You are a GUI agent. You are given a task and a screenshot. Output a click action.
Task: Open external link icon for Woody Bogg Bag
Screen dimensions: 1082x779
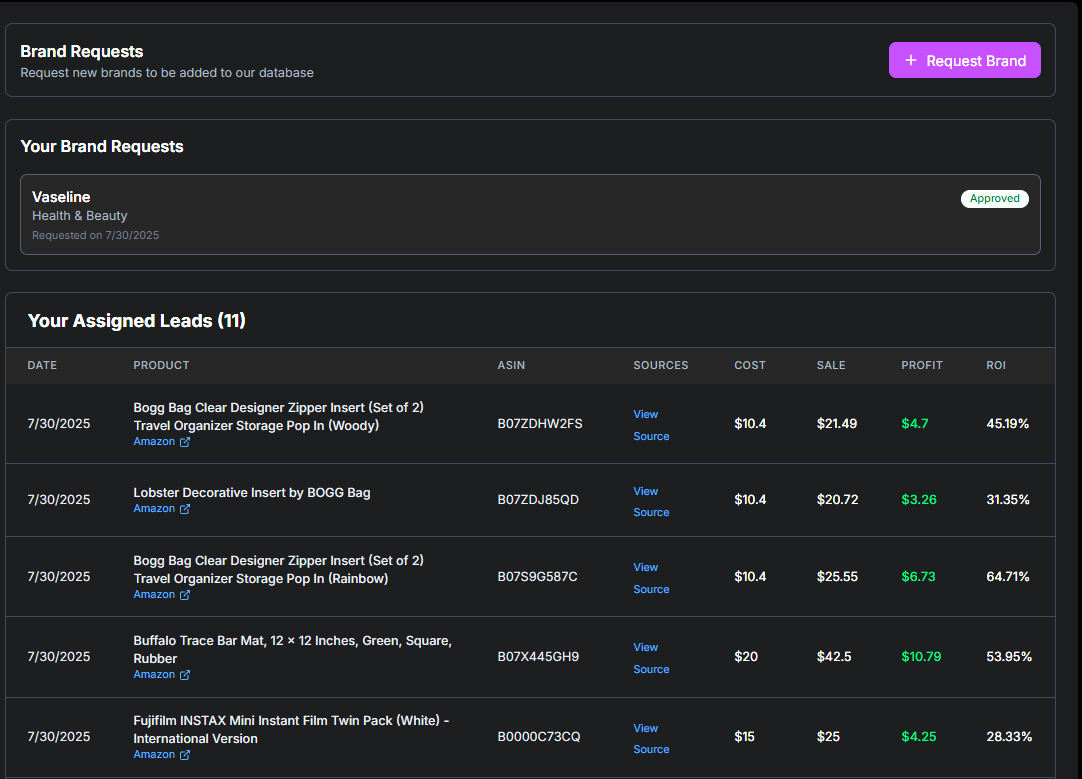tap(185, 442)
